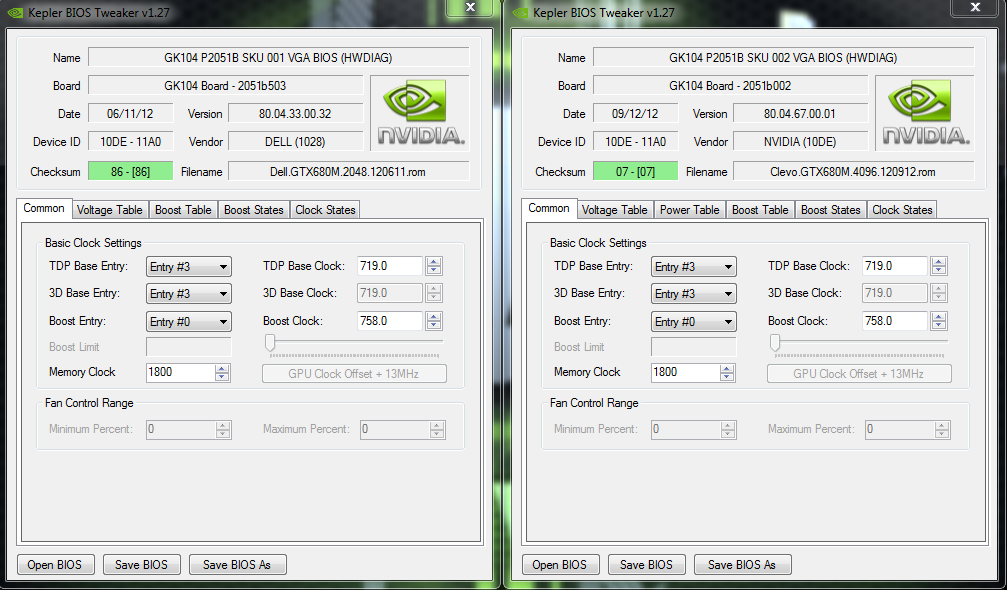
Task: Click vendor DELL (1028) field
Action: (295, 141)
